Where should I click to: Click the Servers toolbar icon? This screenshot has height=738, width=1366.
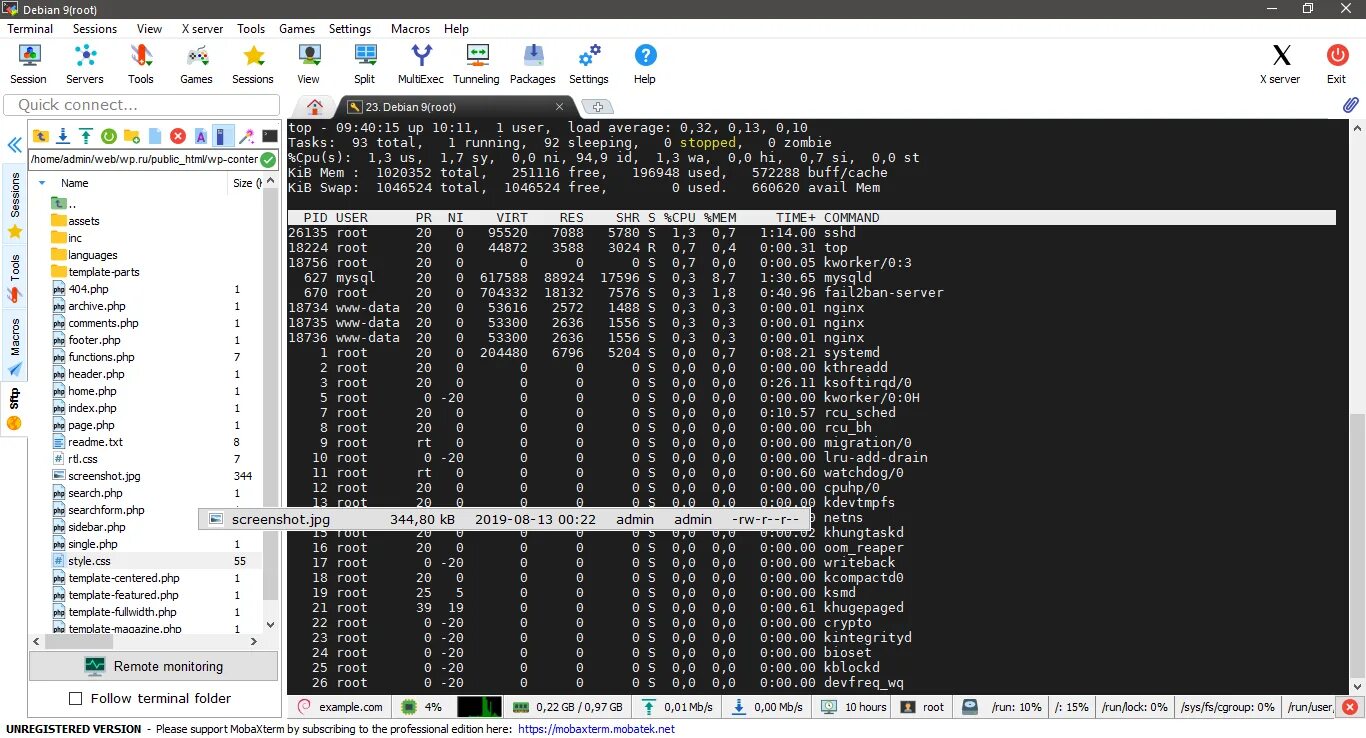tap(85, 64)
